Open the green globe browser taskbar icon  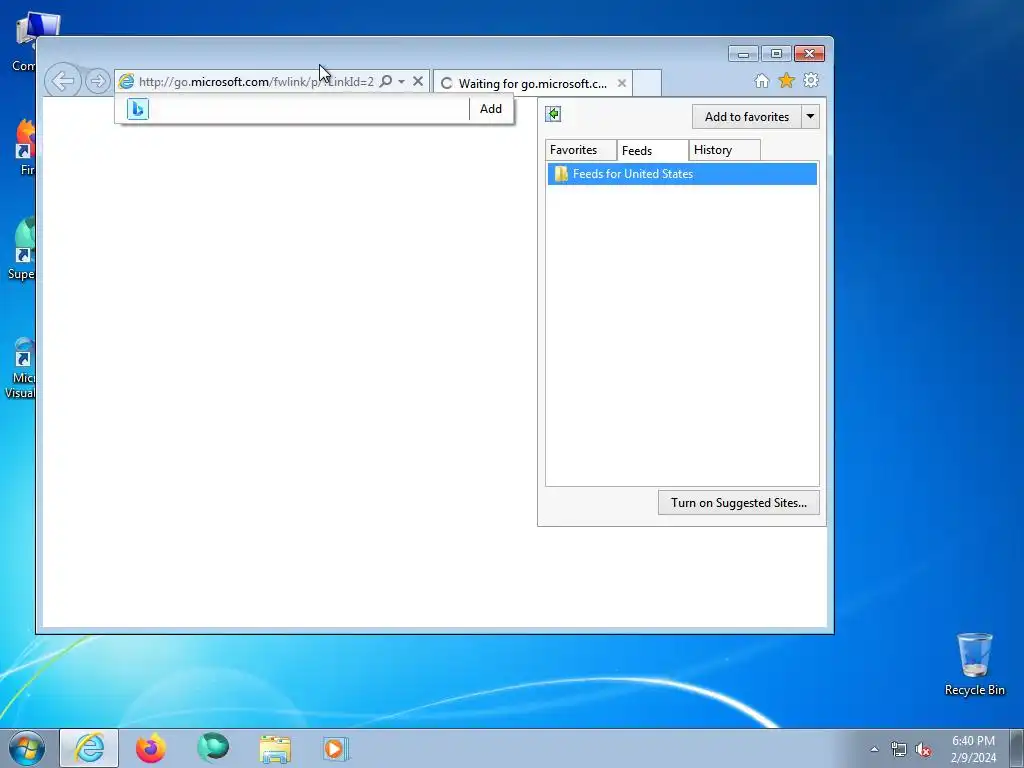[x=213, y=748]
